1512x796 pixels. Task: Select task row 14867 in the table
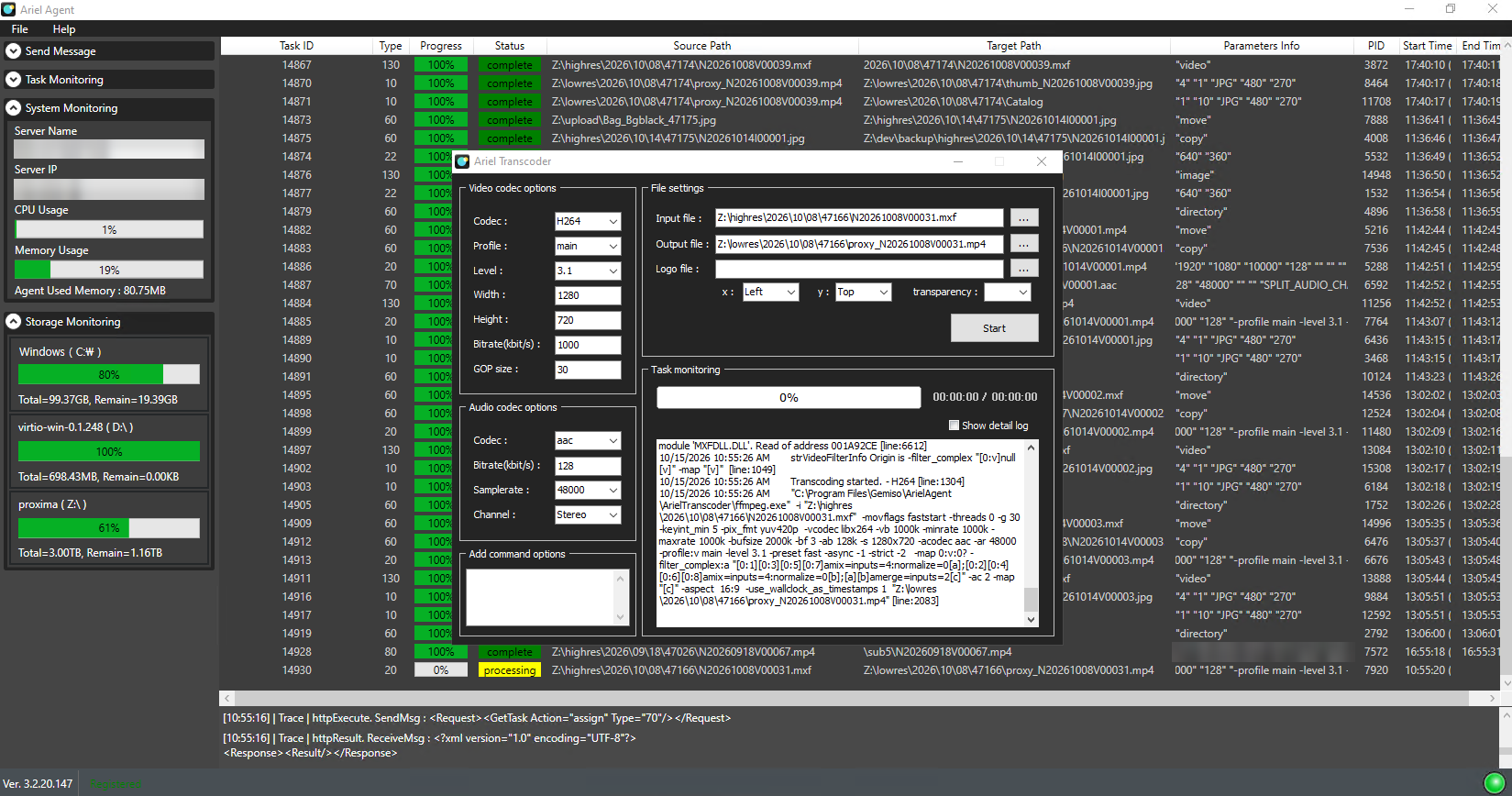(860, 65)
